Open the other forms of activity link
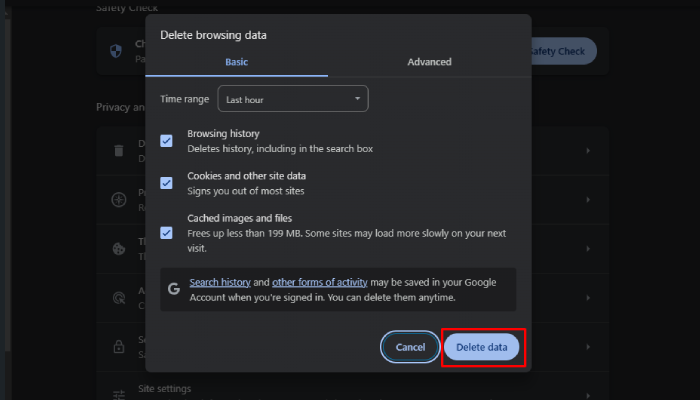Image resolution: width=700 pixels, height=400 pixels. click(320, 282)
